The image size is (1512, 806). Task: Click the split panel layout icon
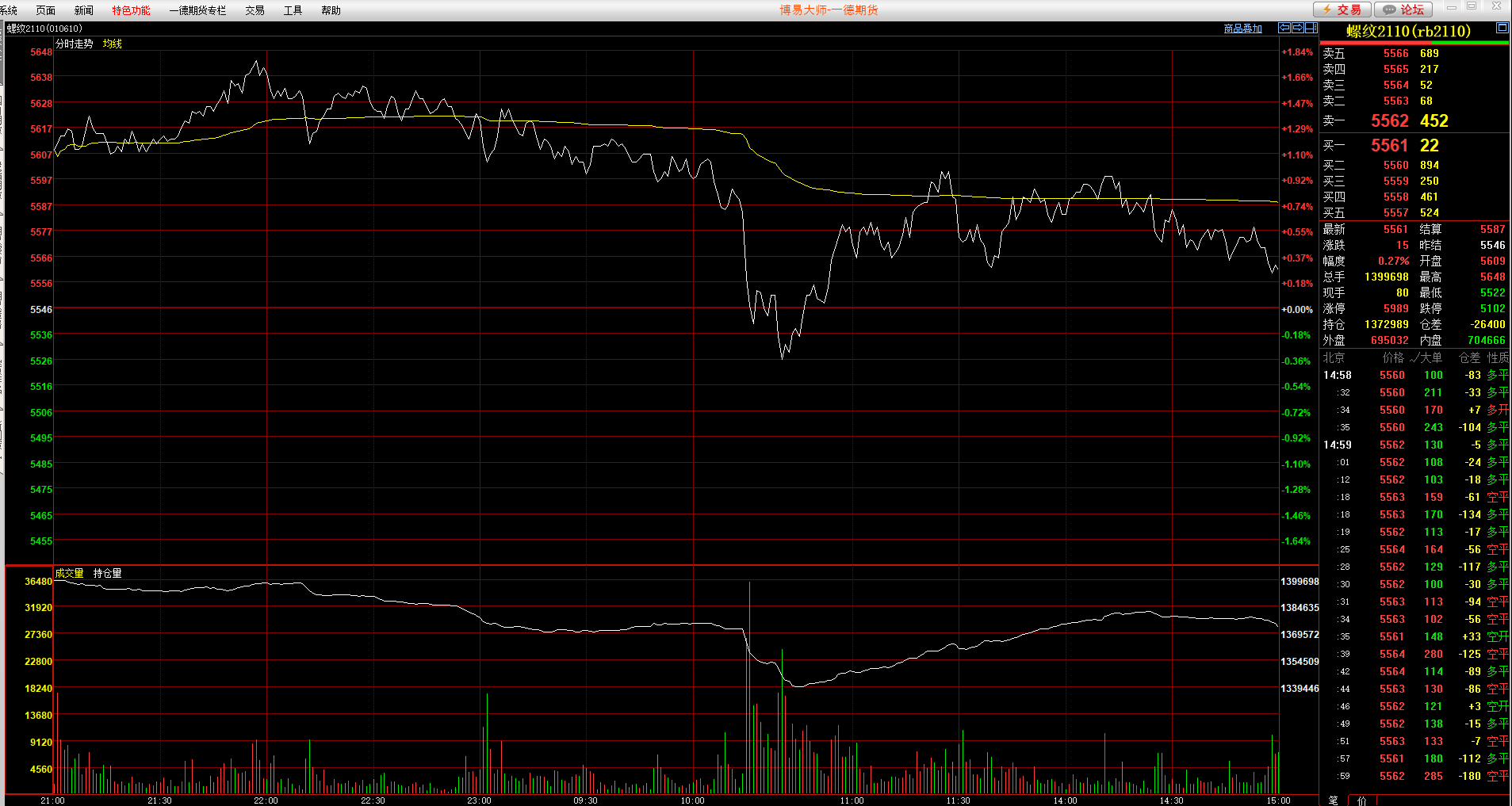[x=1311, y=28]
